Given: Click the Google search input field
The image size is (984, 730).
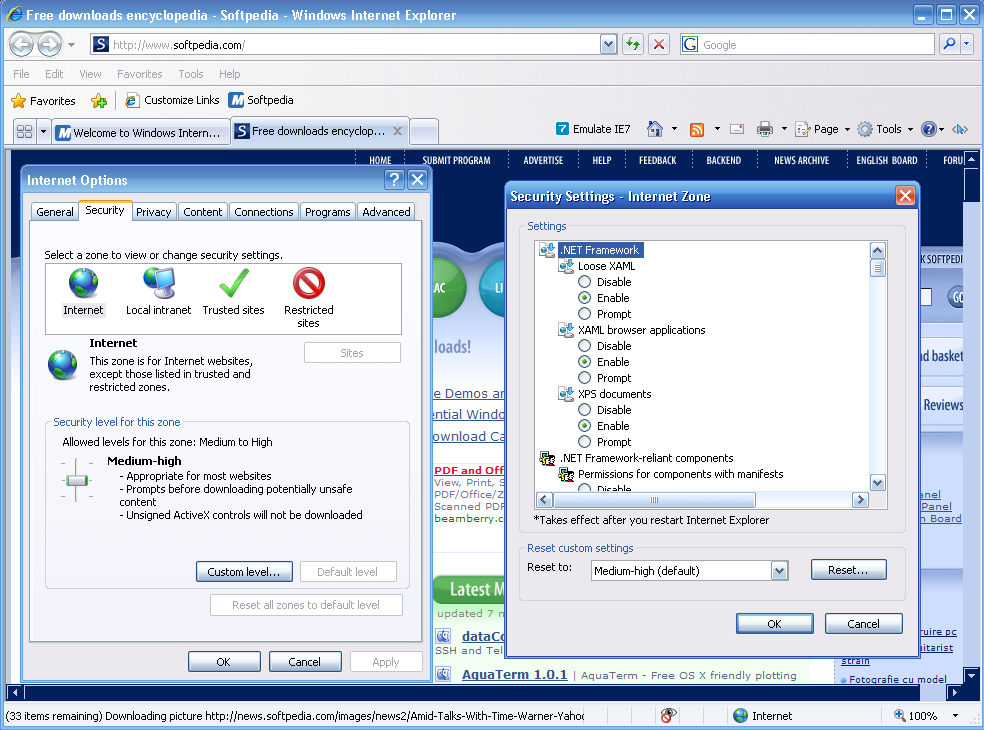Looking at the screenshot, I should (817, 45).
